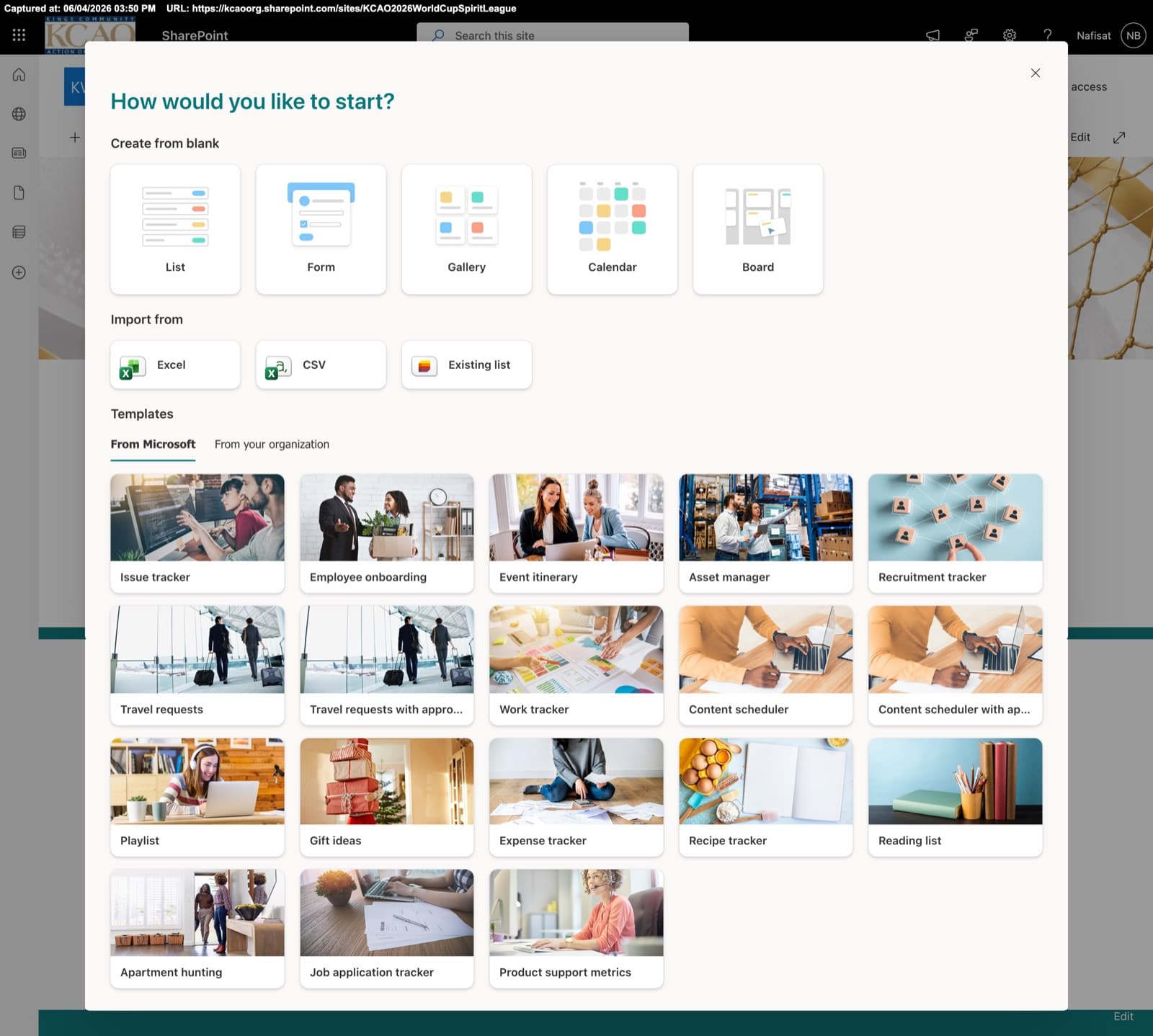Click the Nafisat user name

click(1093, 35)
